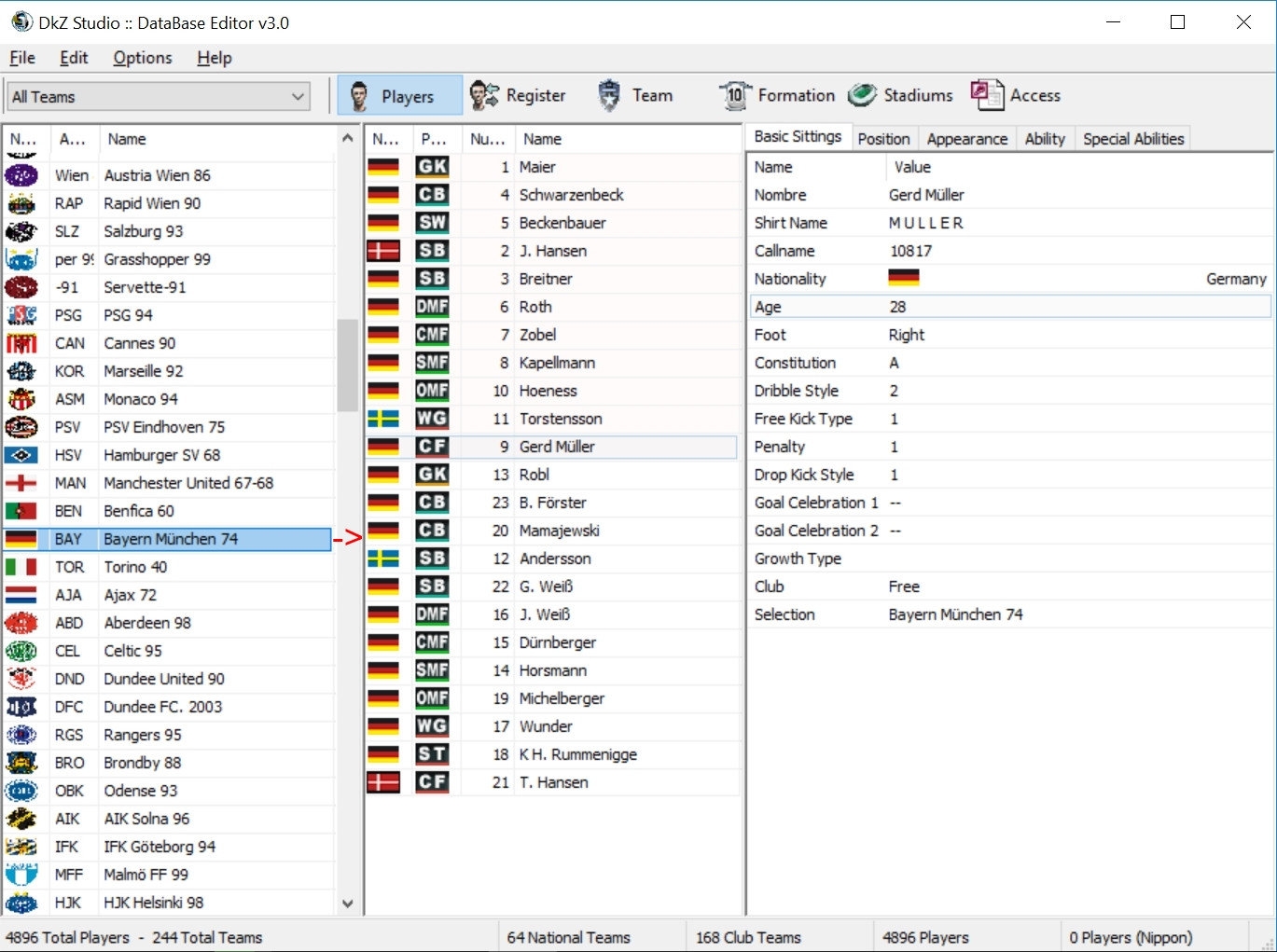
Task: Select team Bayern München 74
Action: click(168, 539)
